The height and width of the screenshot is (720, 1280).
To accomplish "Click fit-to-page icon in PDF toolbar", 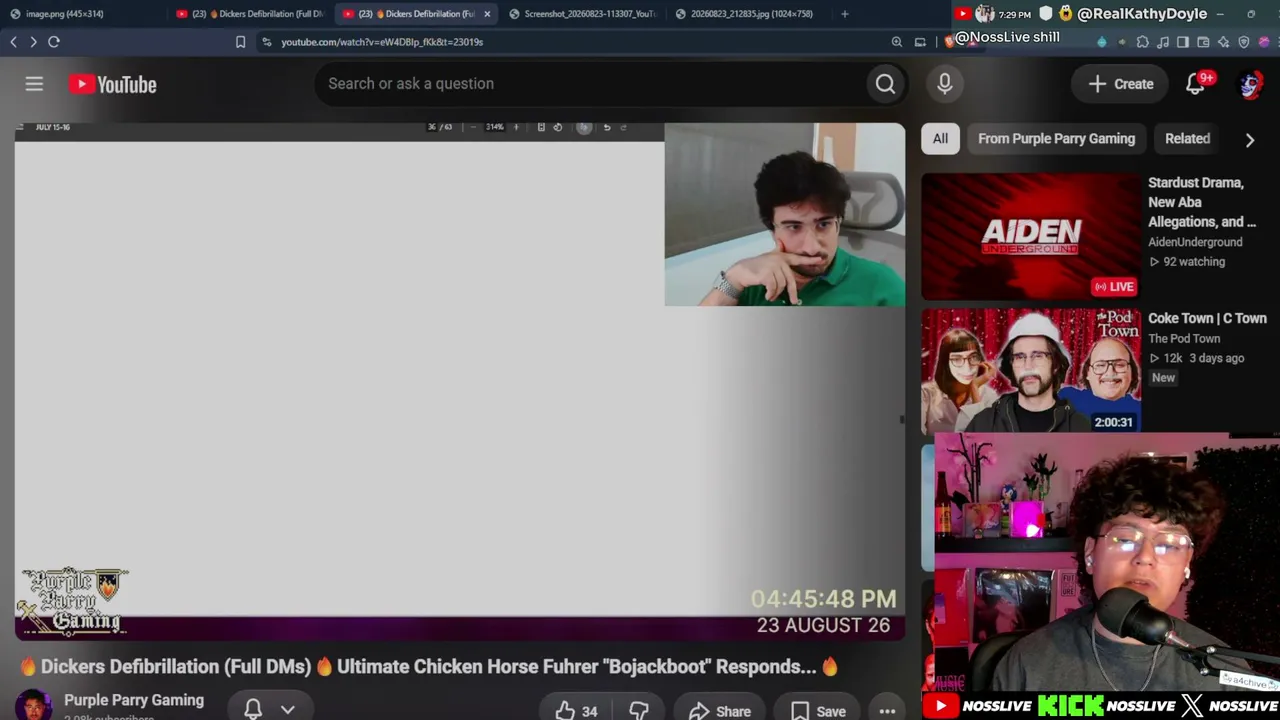I will click(541, 127).
